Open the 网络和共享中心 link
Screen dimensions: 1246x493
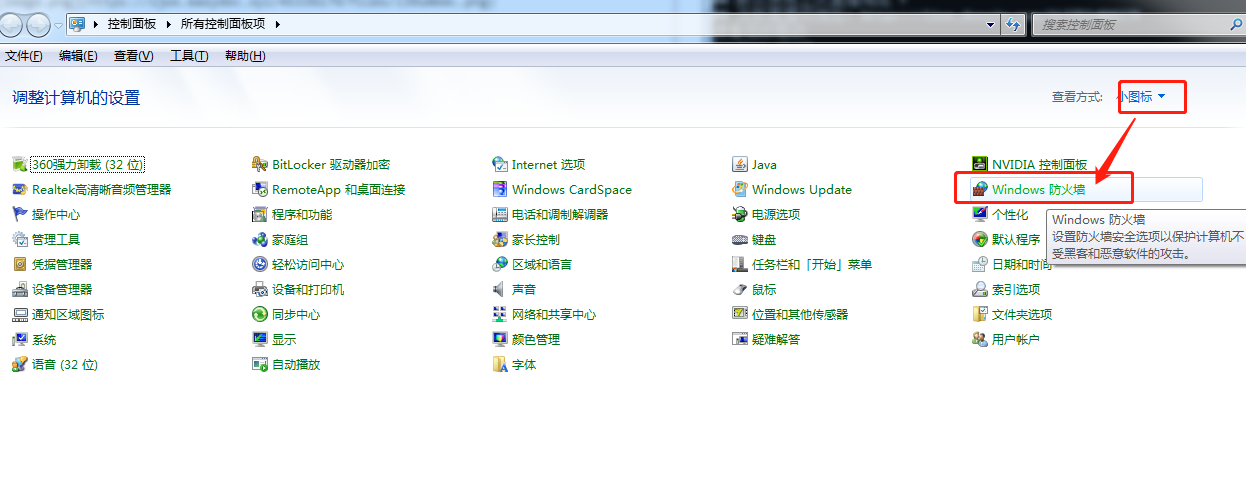coord(554,314)
